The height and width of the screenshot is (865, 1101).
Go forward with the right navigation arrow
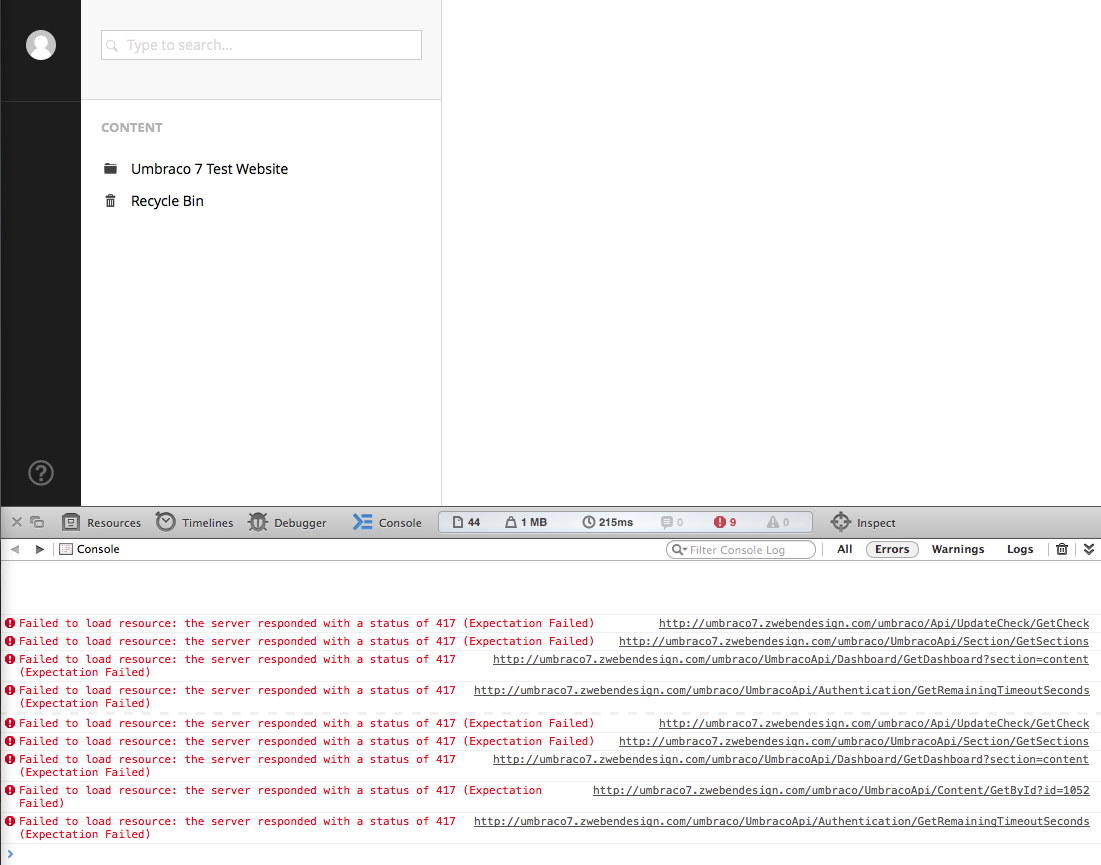[x=40, y=549]
